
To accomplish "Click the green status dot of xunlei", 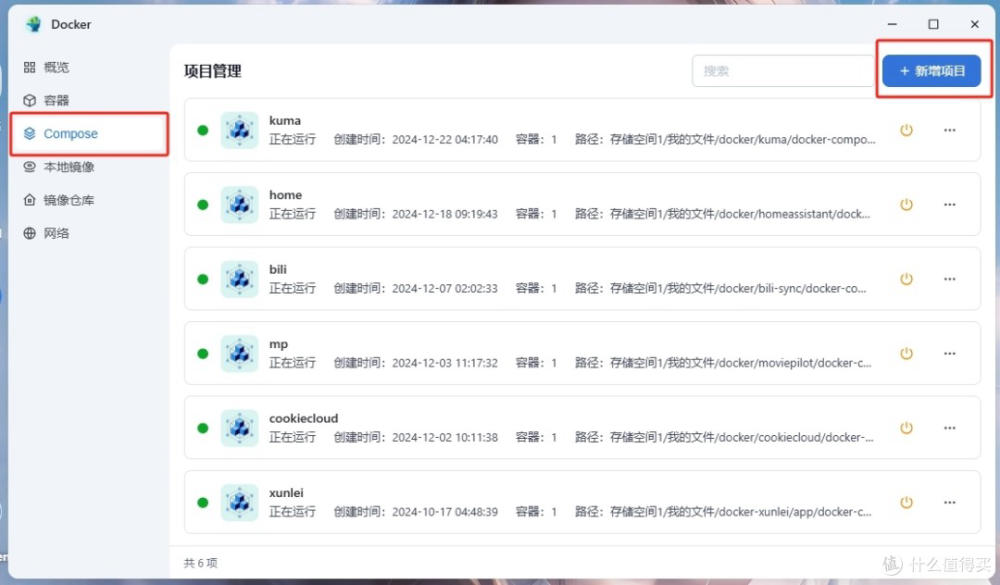I will [203, 503].
